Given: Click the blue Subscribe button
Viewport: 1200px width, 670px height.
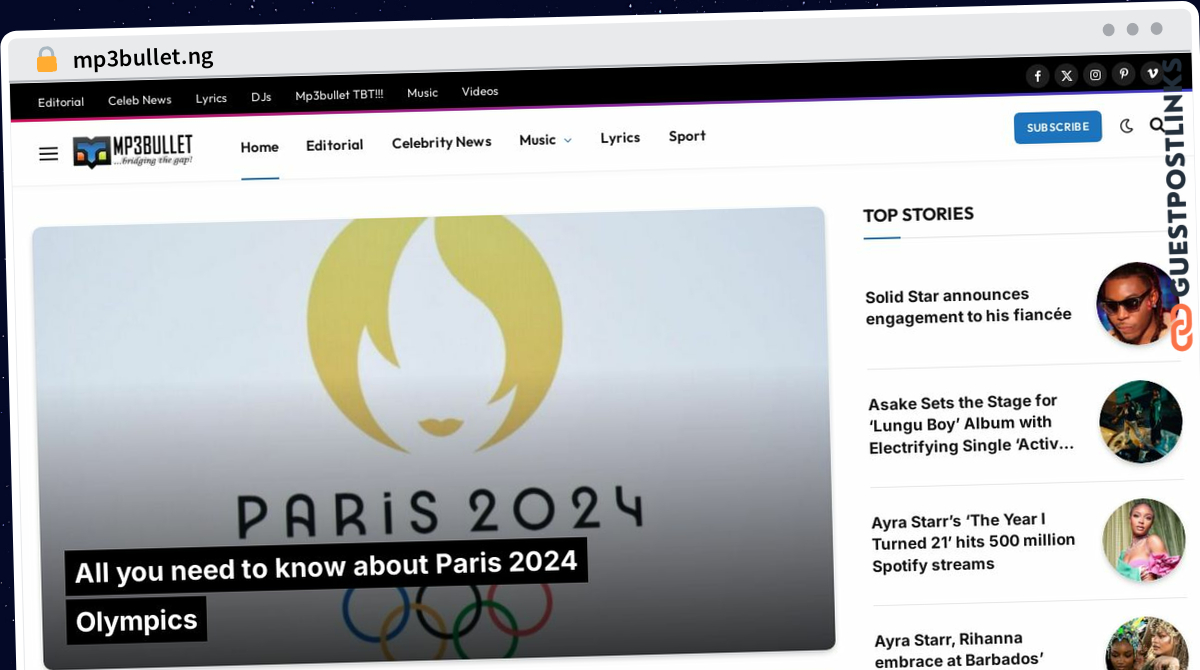Looking at the screenshot, I should [1058, 127].
